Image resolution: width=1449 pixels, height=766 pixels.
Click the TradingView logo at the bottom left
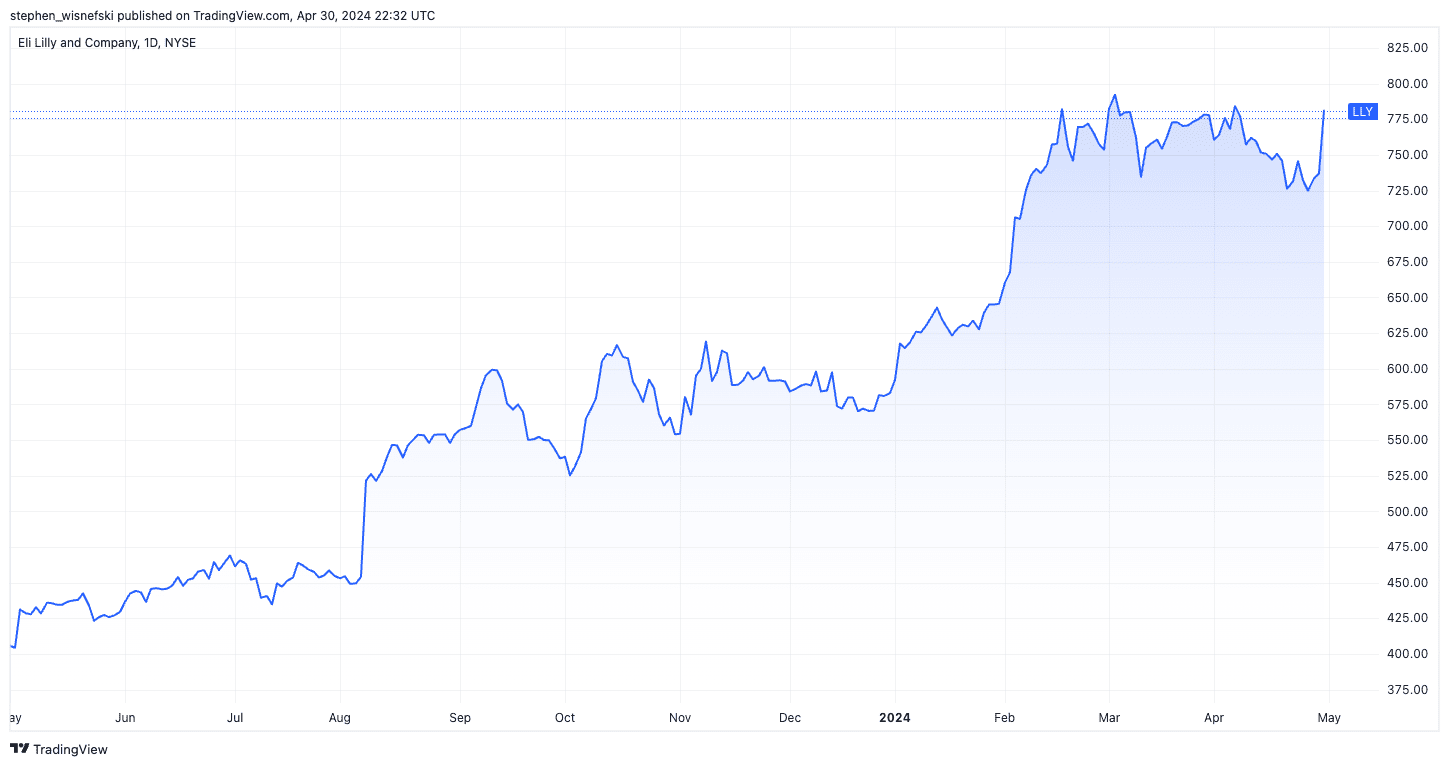pyautogui.click(x=58, y=749)
